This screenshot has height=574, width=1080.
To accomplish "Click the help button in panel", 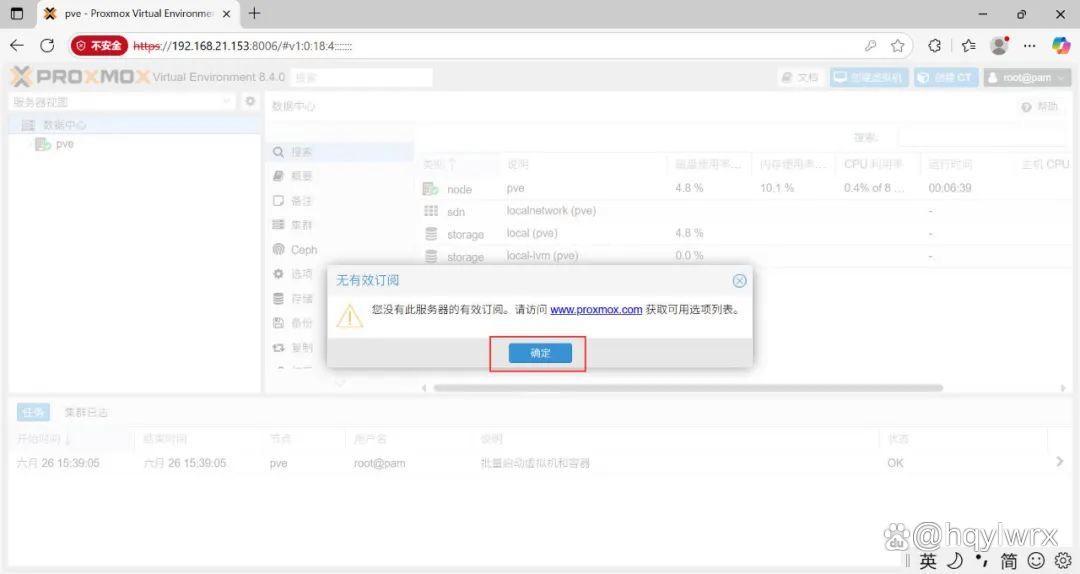I will 1040,107.
